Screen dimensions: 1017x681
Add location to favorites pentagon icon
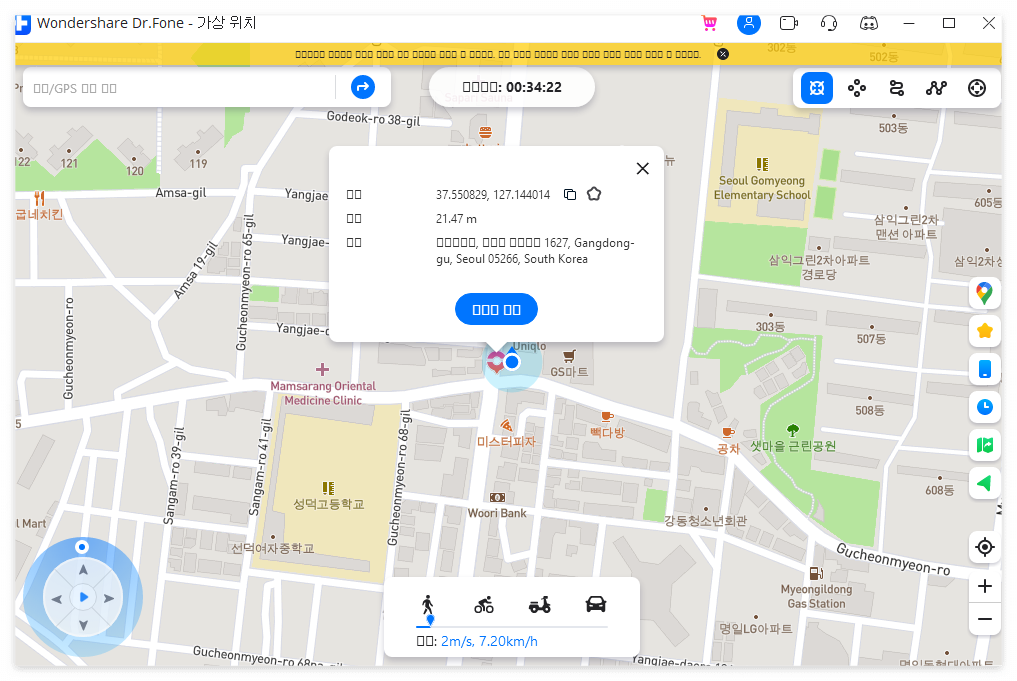click(x=593, y=194)
